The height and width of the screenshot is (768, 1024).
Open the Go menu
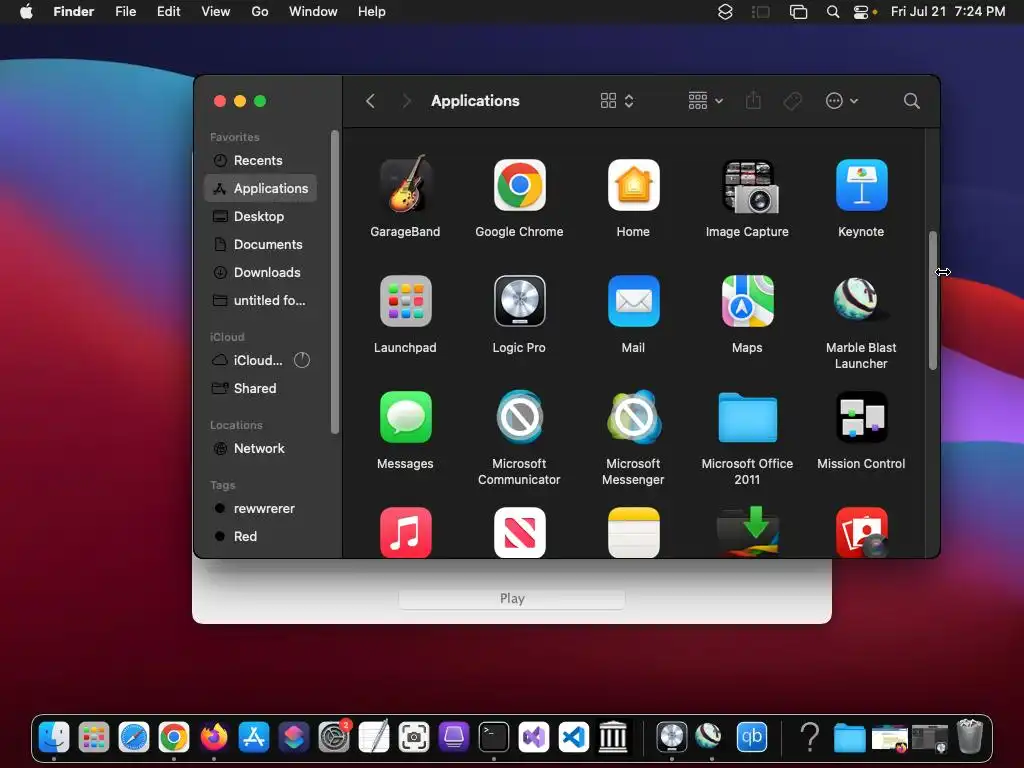pos(260,12)
